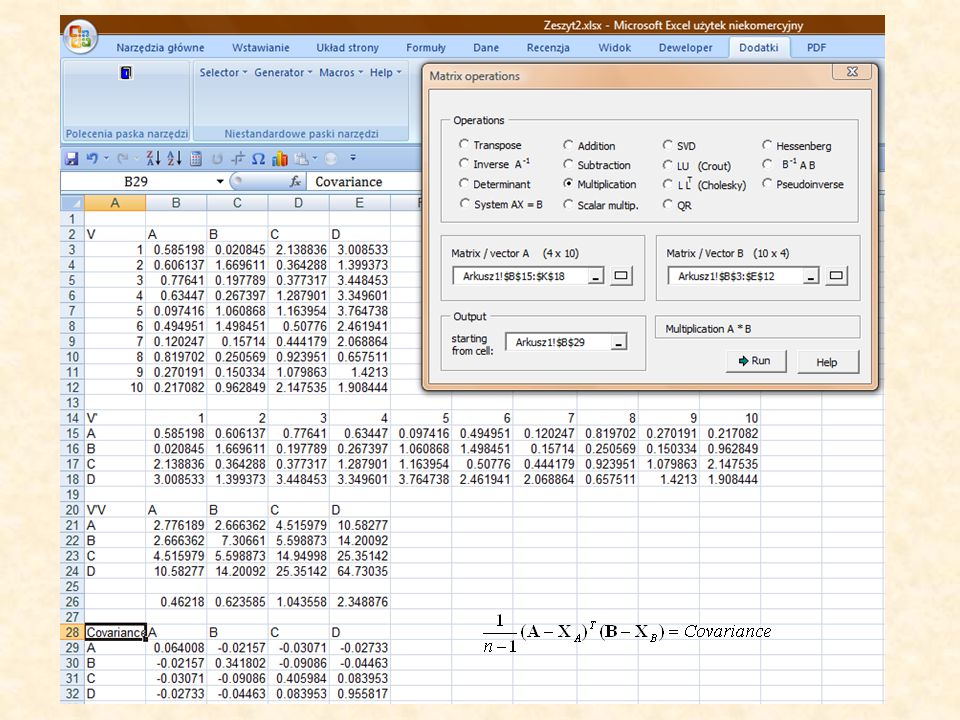Collapse the Matrix A reference box

(595, 277)
